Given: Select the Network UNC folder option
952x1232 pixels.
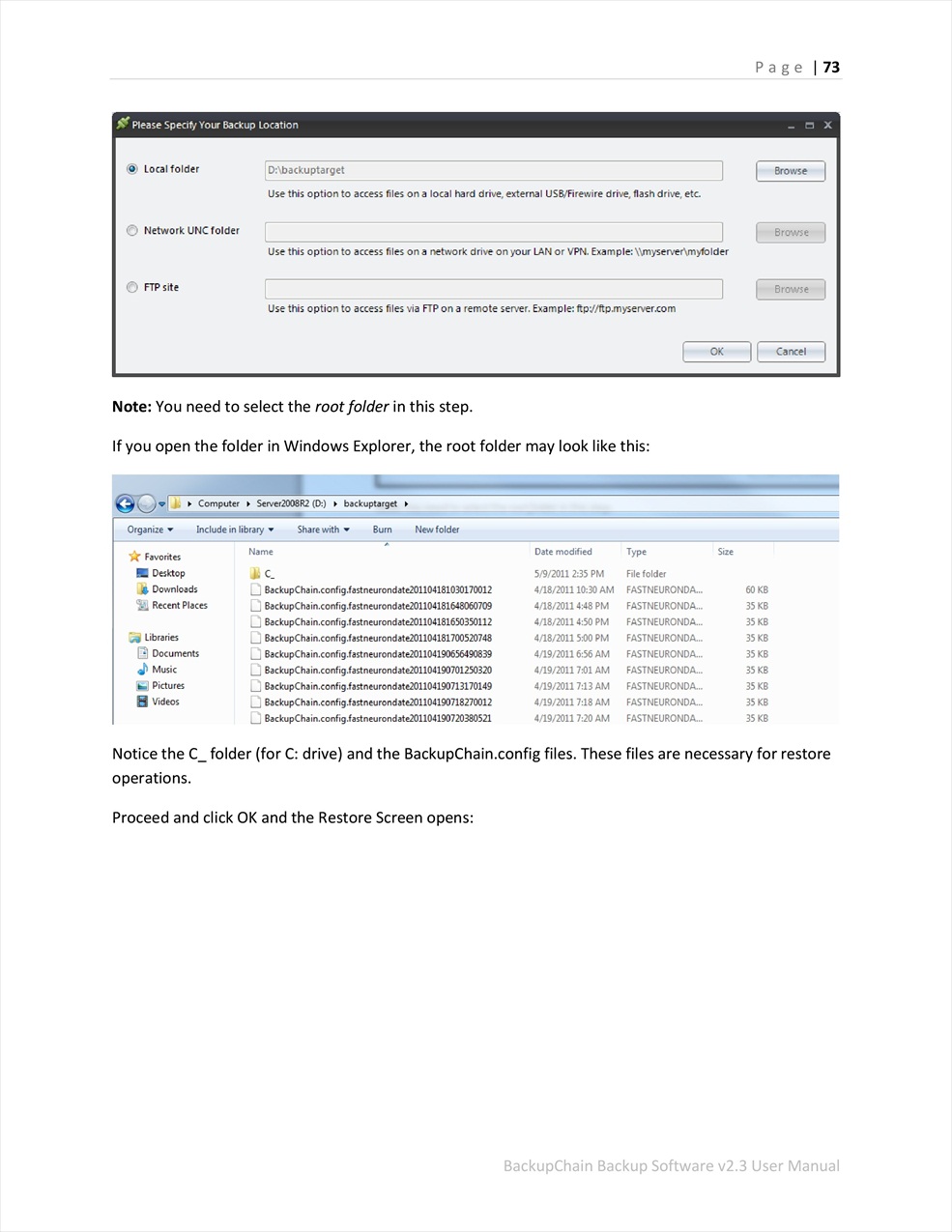Looking at the screenshot, I should point(132,231).
